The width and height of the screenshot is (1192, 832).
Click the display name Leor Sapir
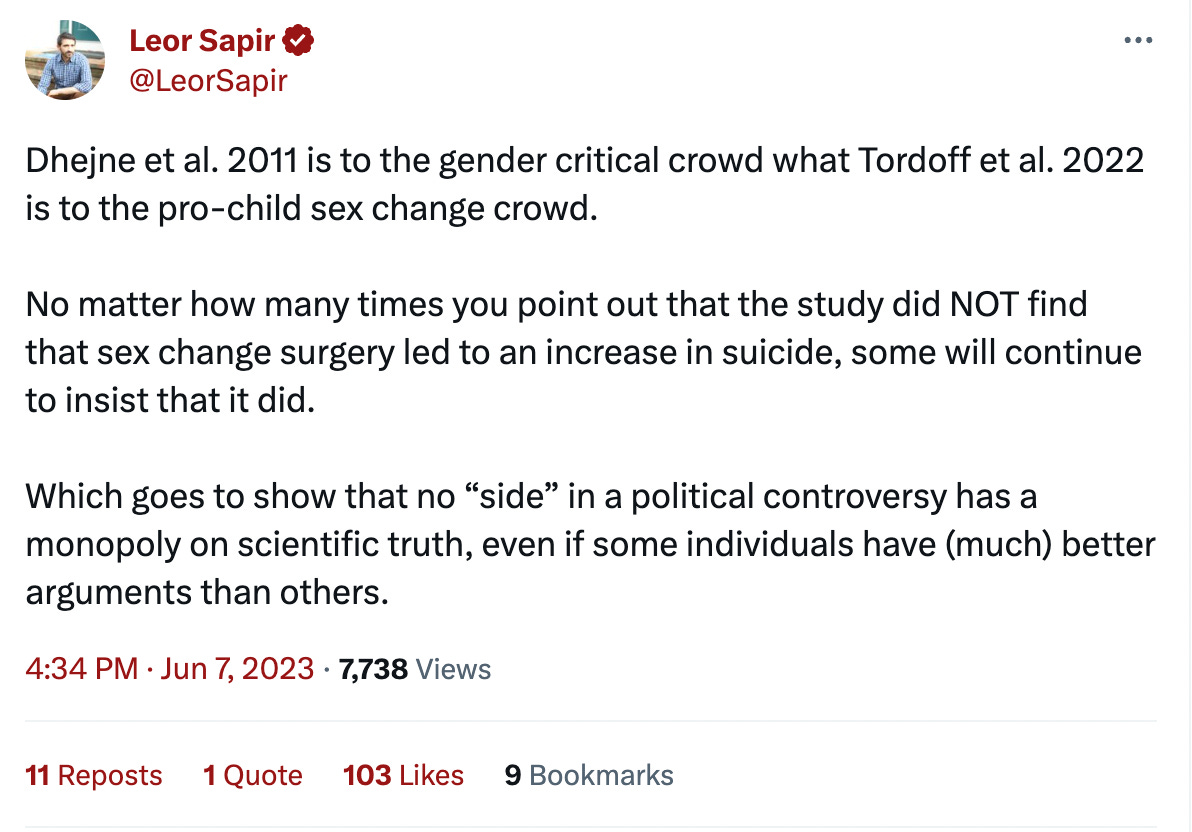coord(200,40)
